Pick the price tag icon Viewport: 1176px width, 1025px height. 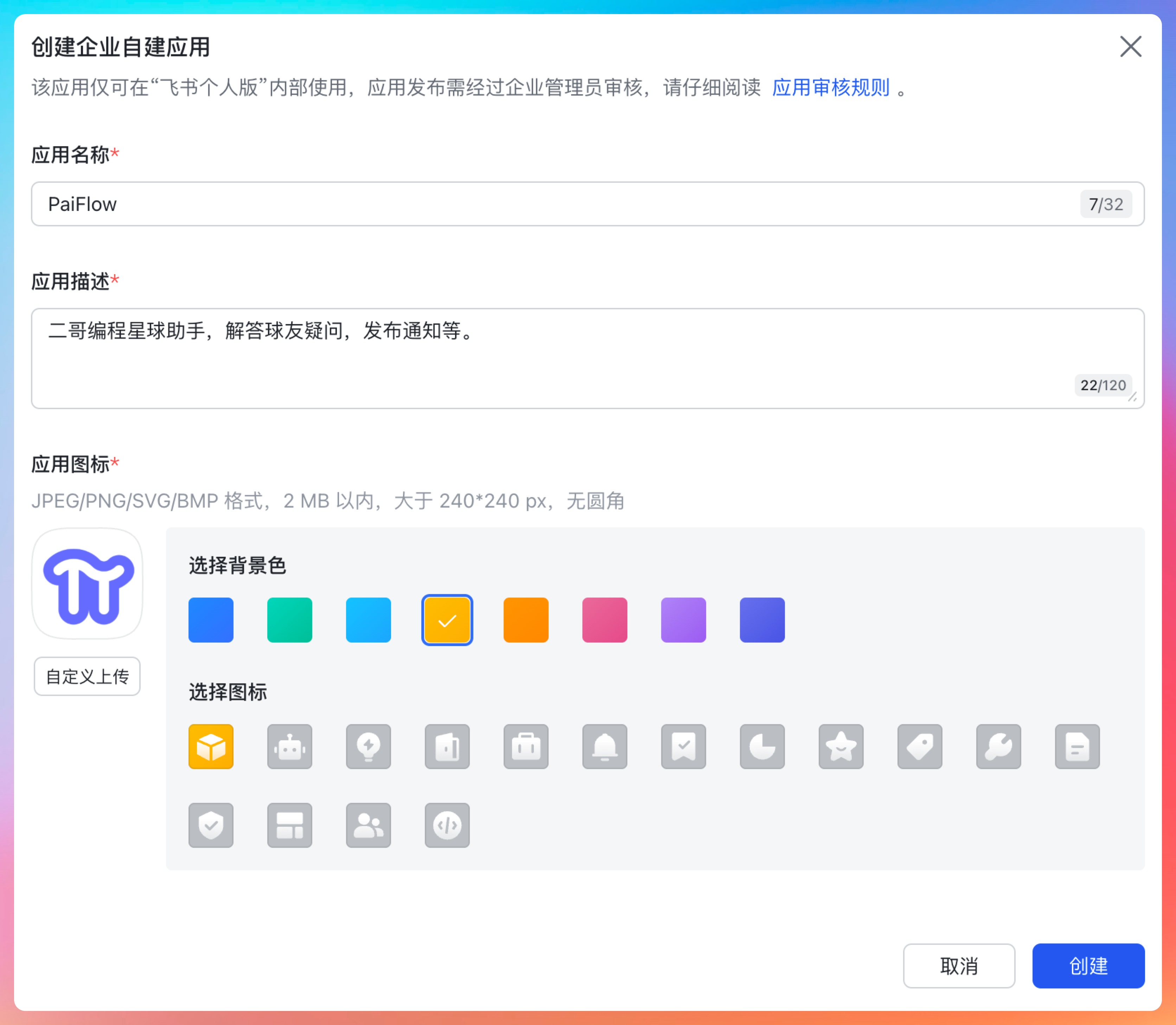coord(920,747)
